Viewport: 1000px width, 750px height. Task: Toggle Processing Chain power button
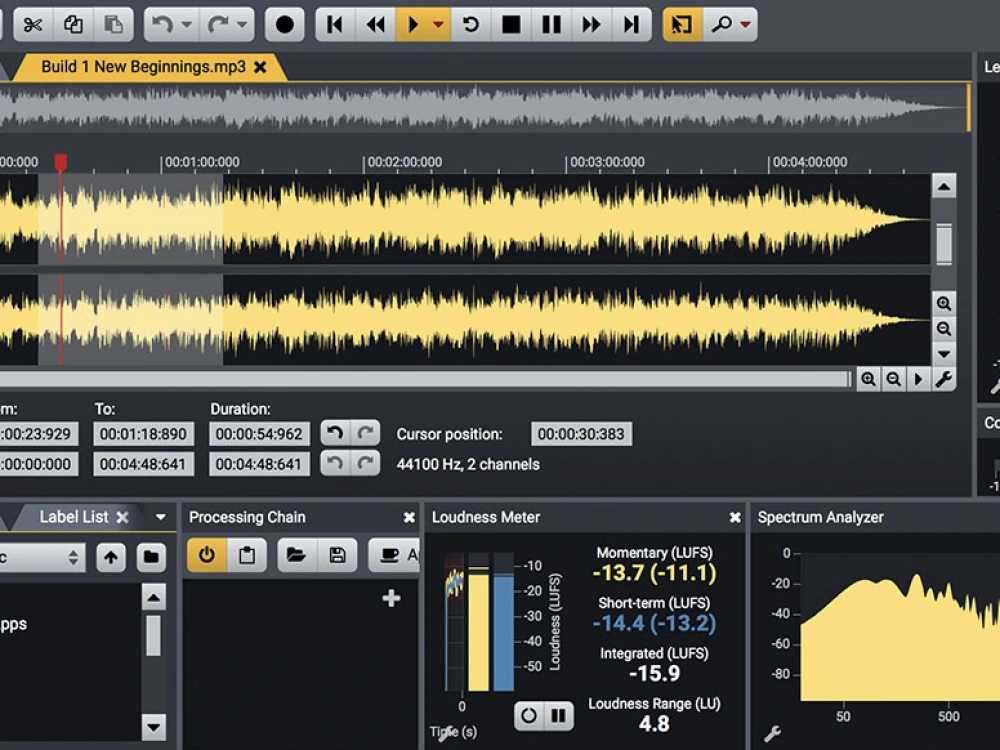click(207, 555)
